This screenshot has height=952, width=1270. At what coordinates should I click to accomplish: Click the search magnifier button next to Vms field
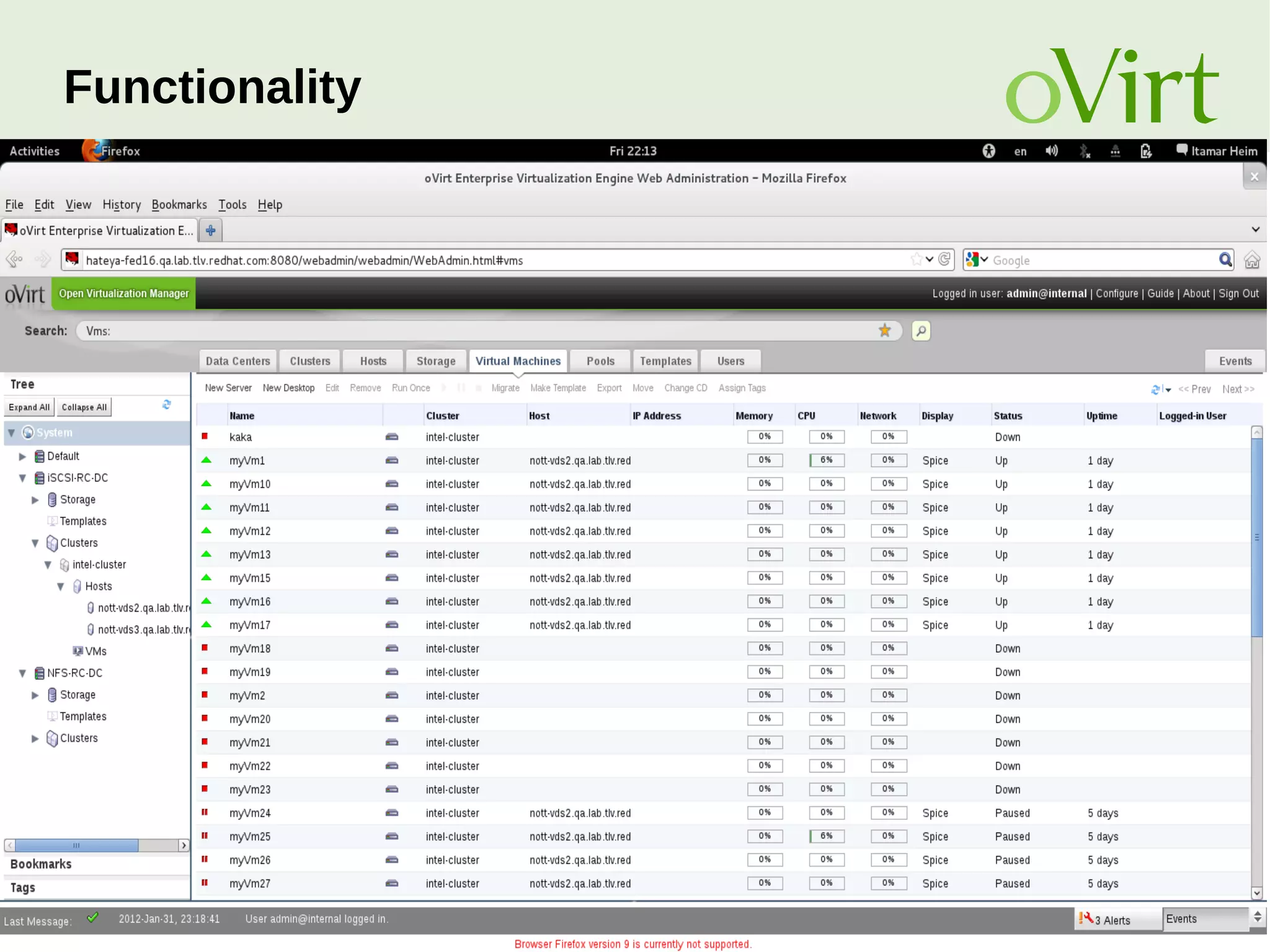(921, 331)
